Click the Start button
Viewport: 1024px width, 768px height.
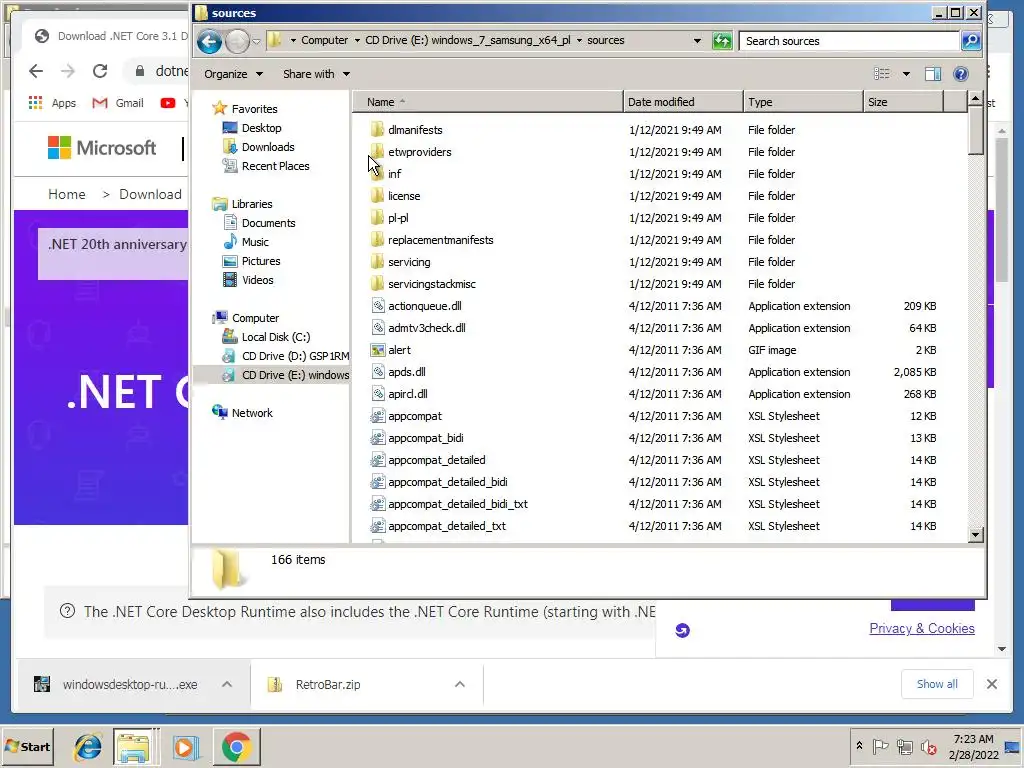pyautogui.click(x=27, y=746)
